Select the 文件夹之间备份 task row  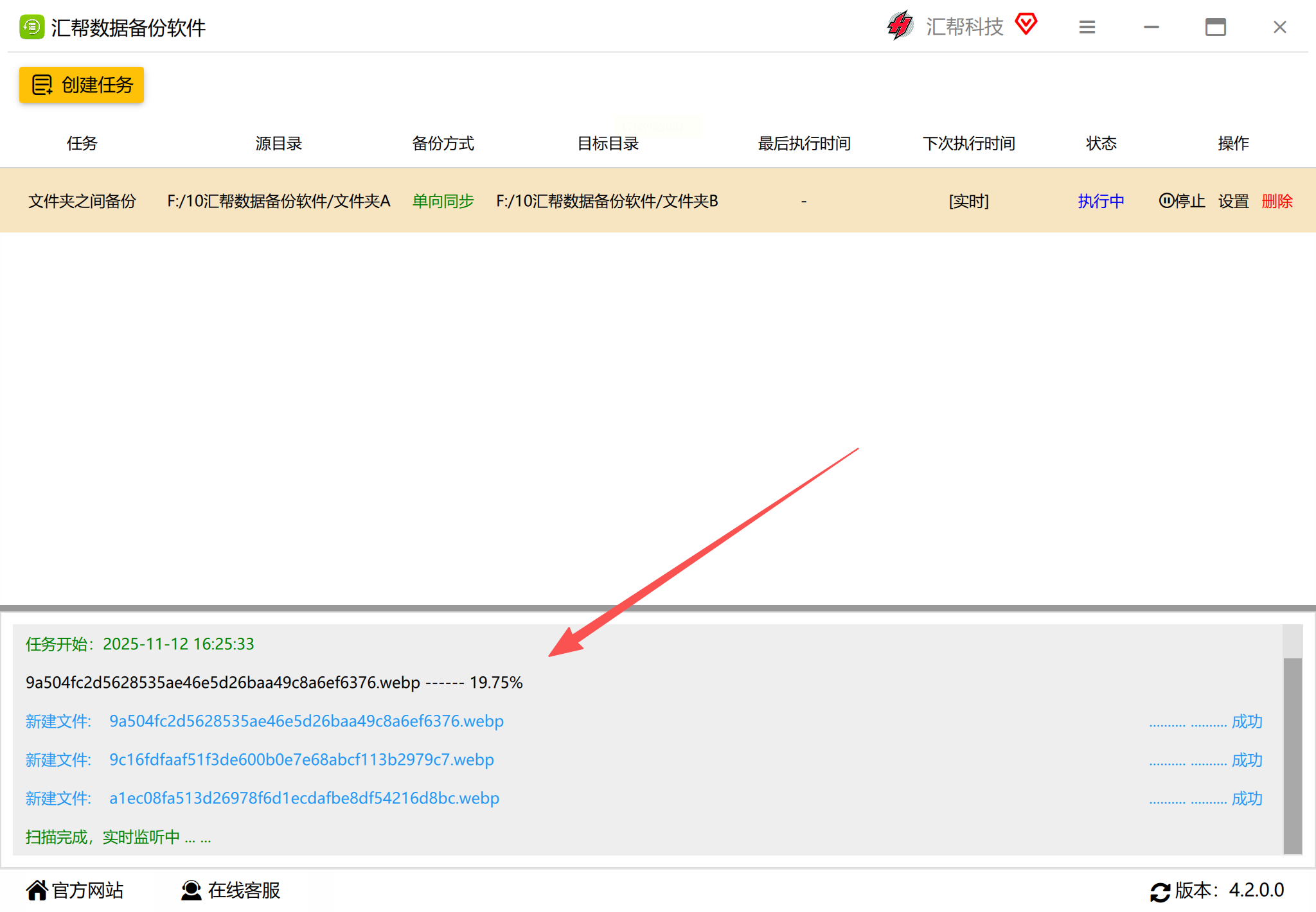tap(82, 201)
